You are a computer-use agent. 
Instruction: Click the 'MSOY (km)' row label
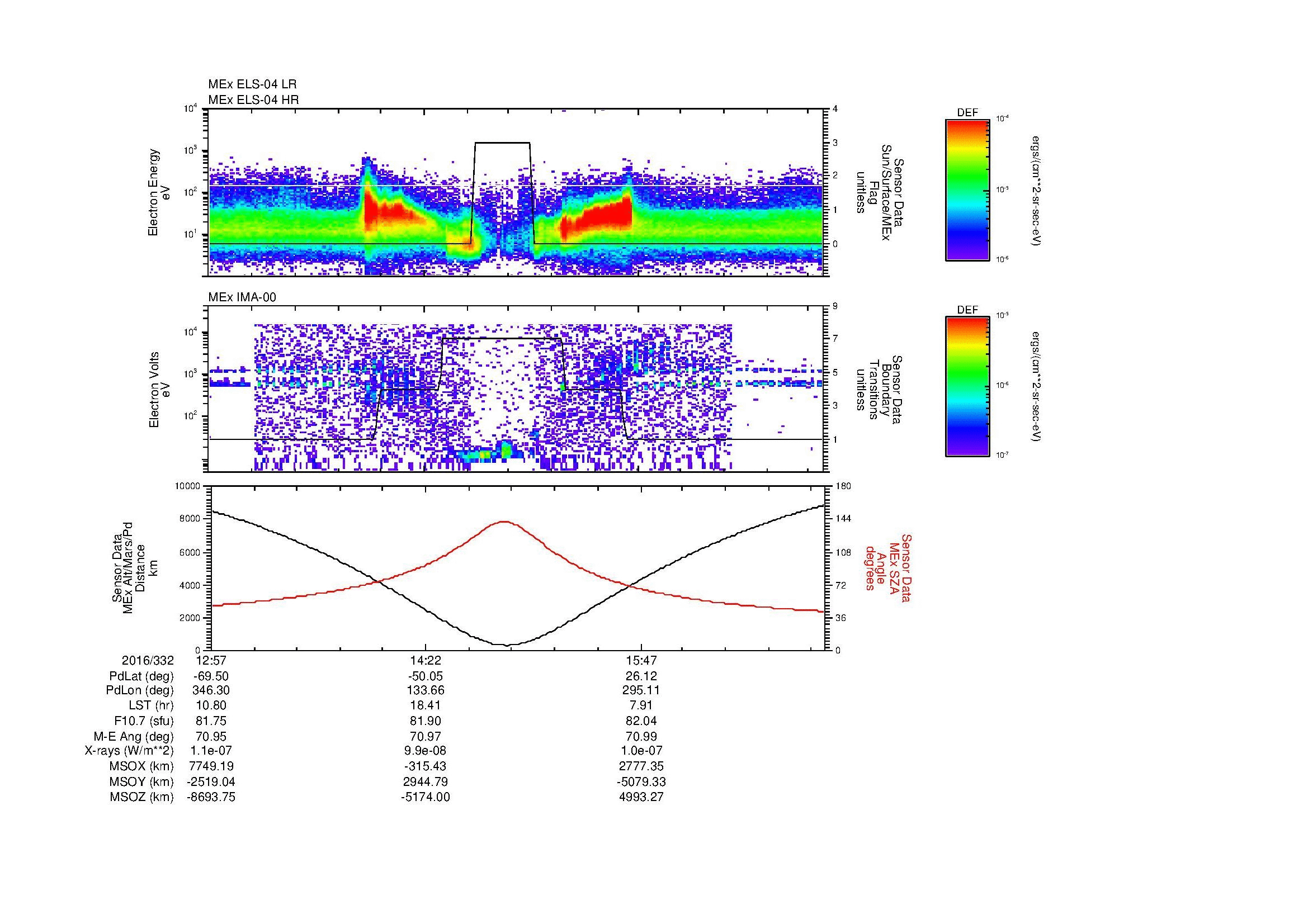(x=141, y=781)
